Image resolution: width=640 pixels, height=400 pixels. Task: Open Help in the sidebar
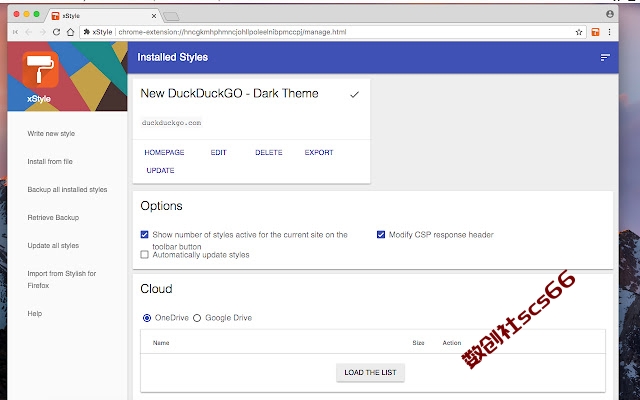click(x=35, y=313)
